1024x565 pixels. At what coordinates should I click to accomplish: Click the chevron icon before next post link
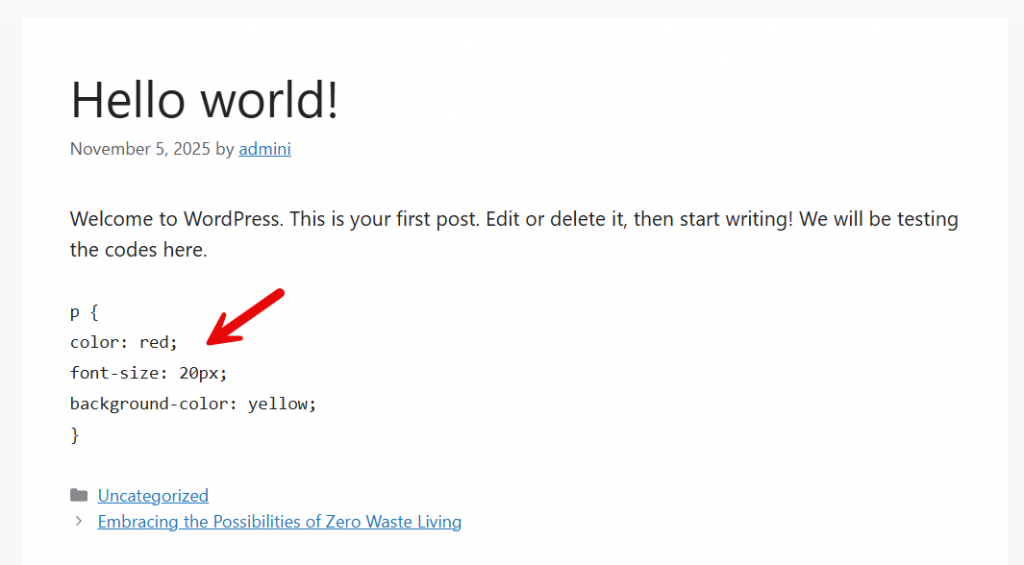79,521
